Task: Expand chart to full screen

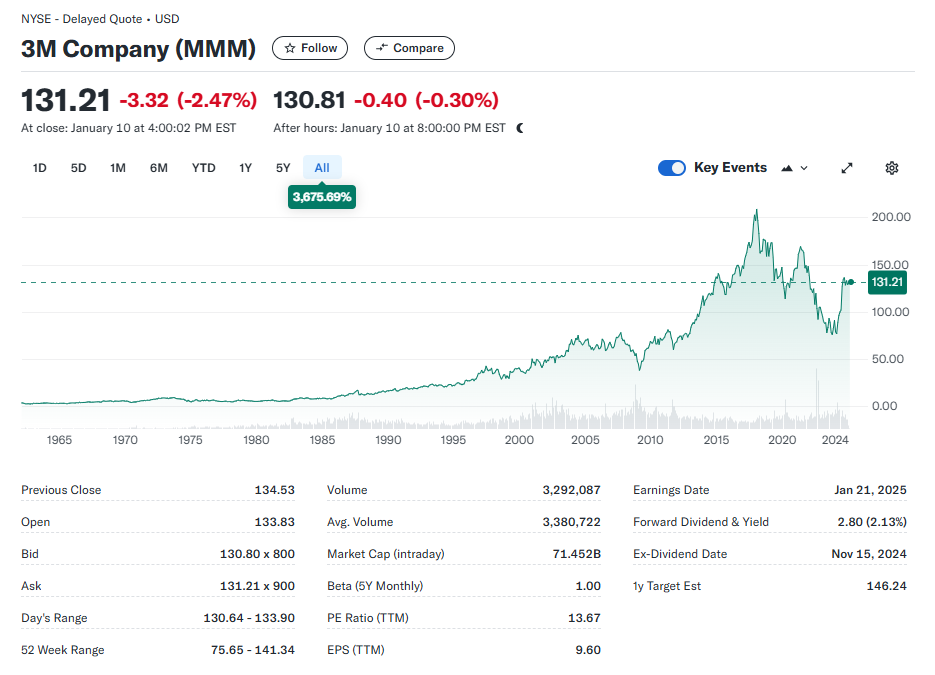Action: pos(847,168)
